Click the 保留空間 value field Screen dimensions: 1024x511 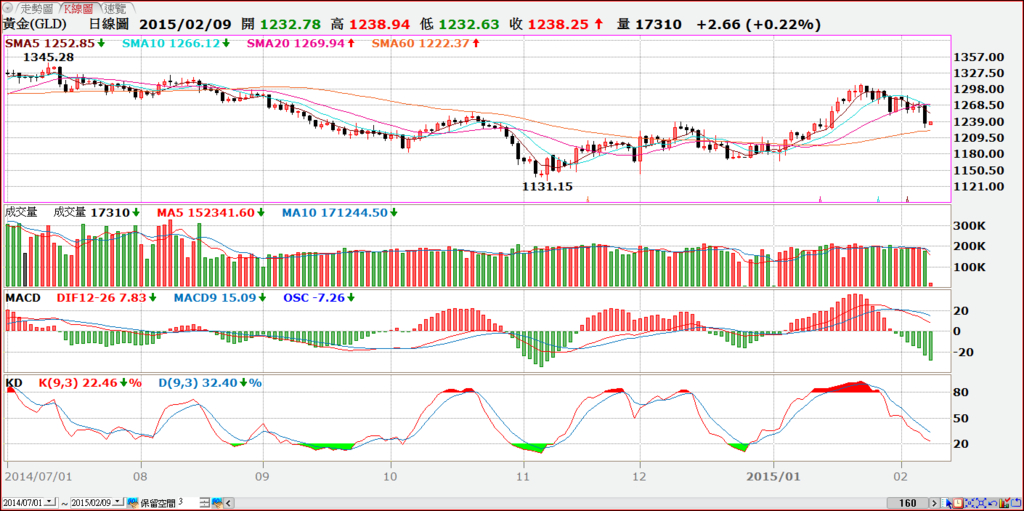187,503
